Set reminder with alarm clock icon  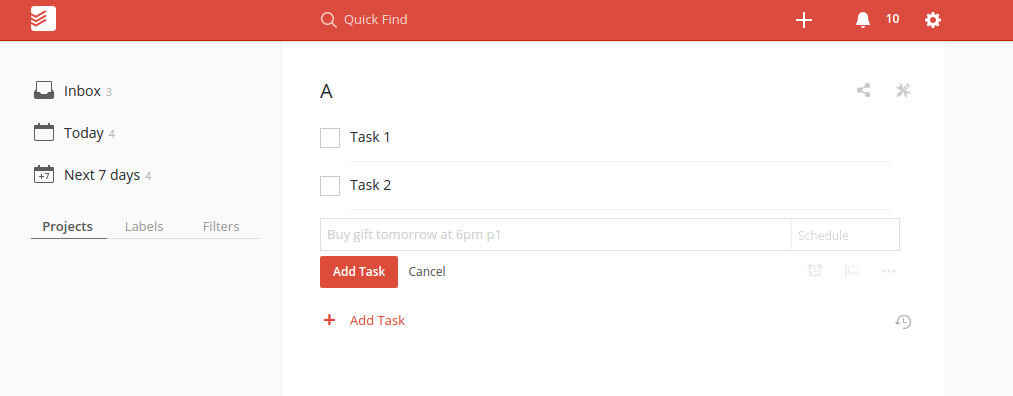(x=815, y=271)
